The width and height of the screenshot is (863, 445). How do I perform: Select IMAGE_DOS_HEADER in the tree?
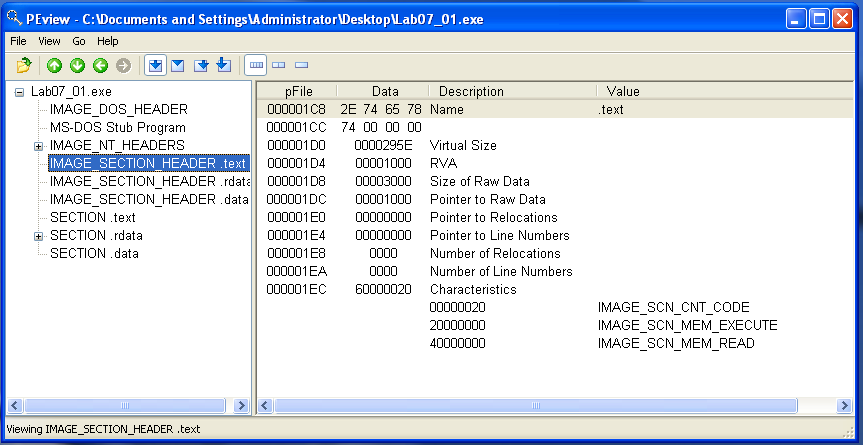click(x=119, y=109)
